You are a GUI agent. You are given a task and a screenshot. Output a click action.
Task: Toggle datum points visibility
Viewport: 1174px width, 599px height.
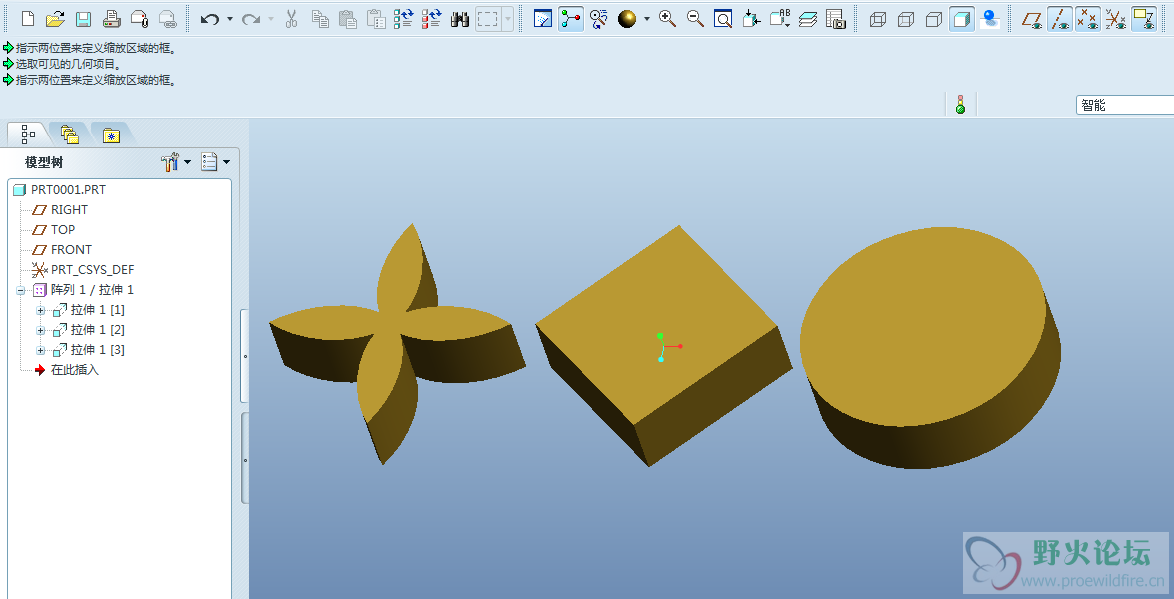click(1088, 19)
